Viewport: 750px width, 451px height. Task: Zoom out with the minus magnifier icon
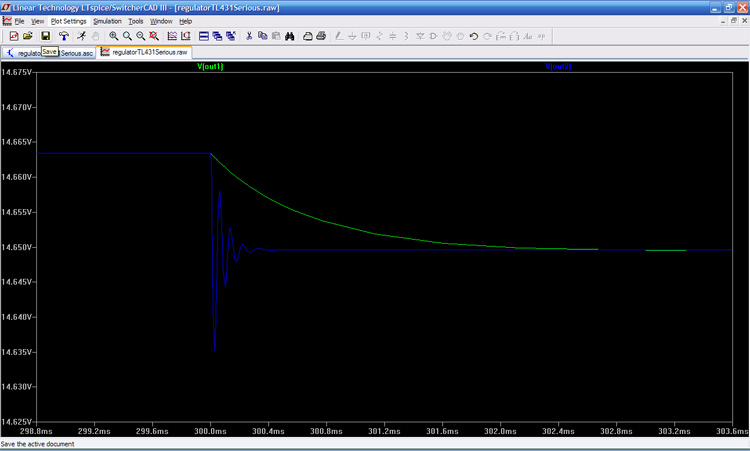point(141,36)
